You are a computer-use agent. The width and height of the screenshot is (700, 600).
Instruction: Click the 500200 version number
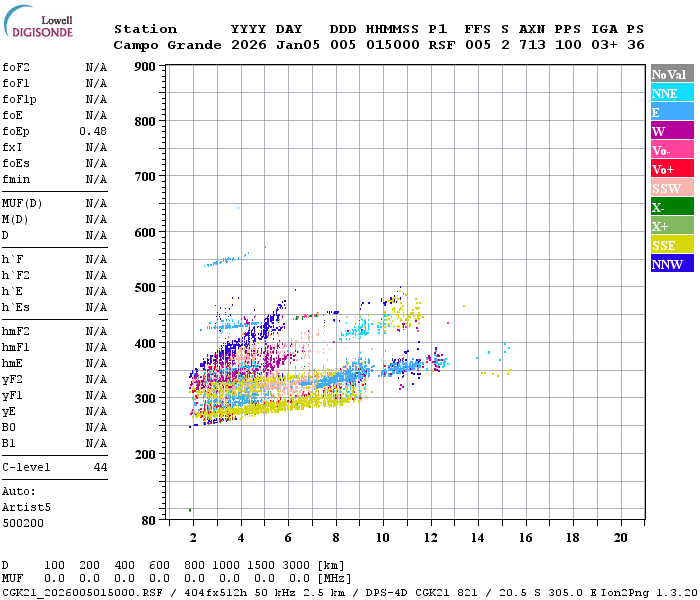[x=23, y=523]
